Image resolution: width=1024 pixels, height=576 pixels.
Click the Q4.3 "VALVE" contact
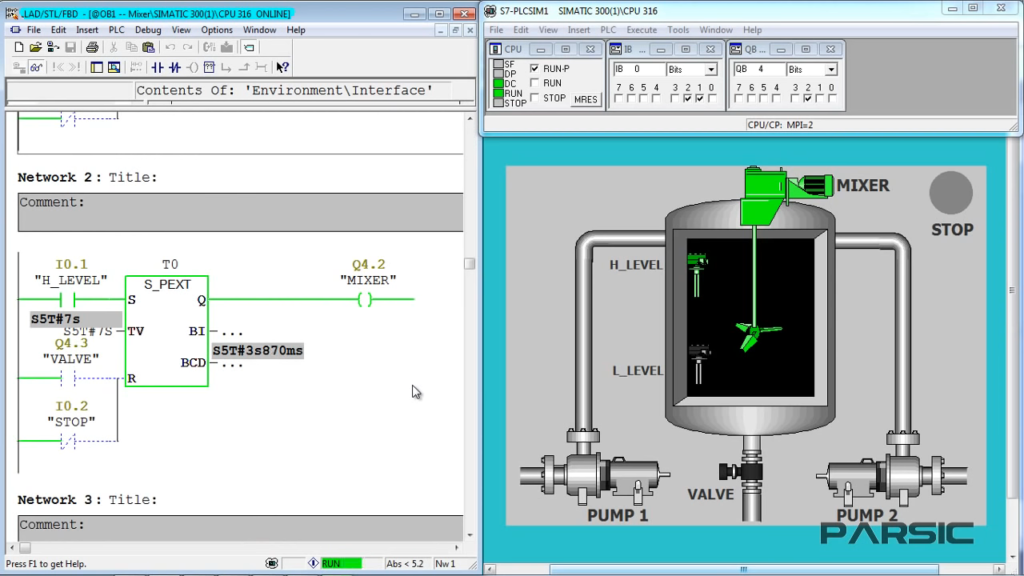point(68,378)
